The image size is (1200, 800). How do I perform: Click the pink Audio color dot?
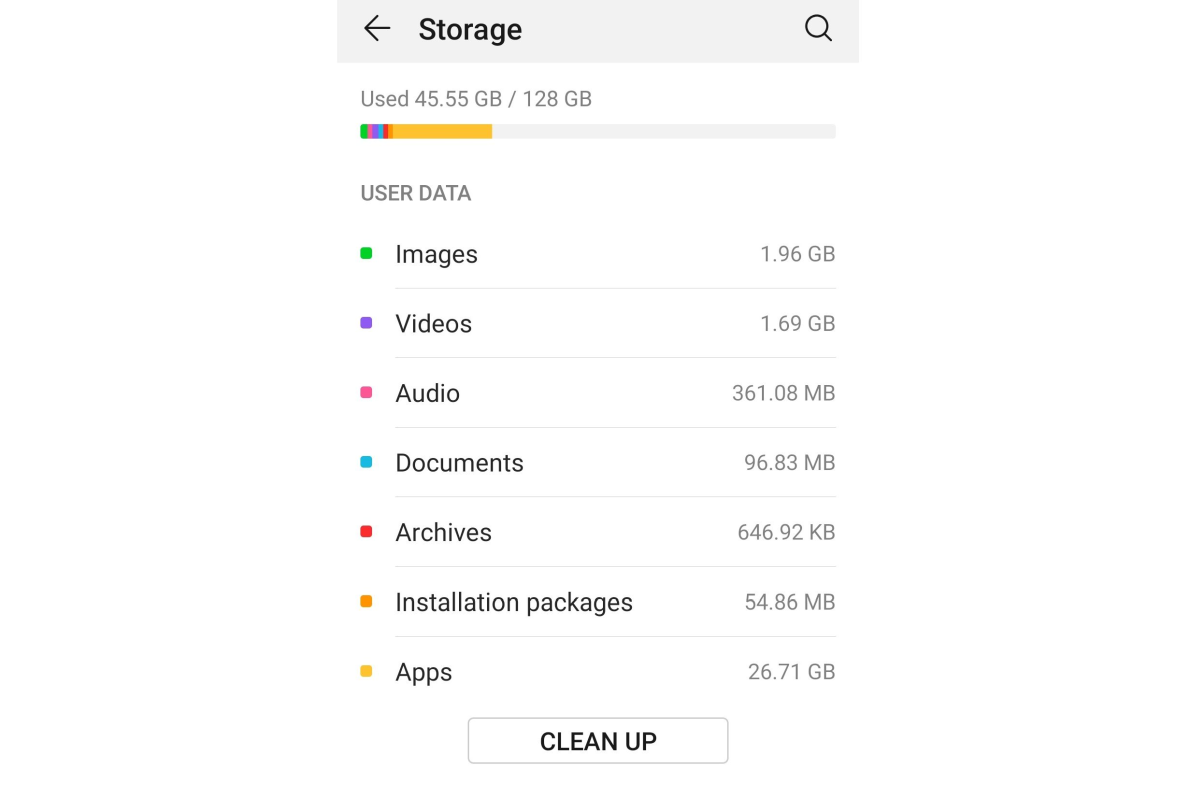point(366,393)
